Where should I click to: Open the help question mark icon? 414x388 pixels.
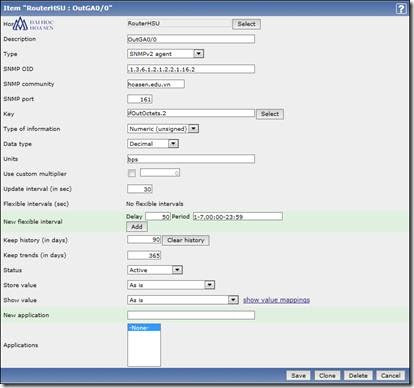pyautogui.click(x=401, y=9)
